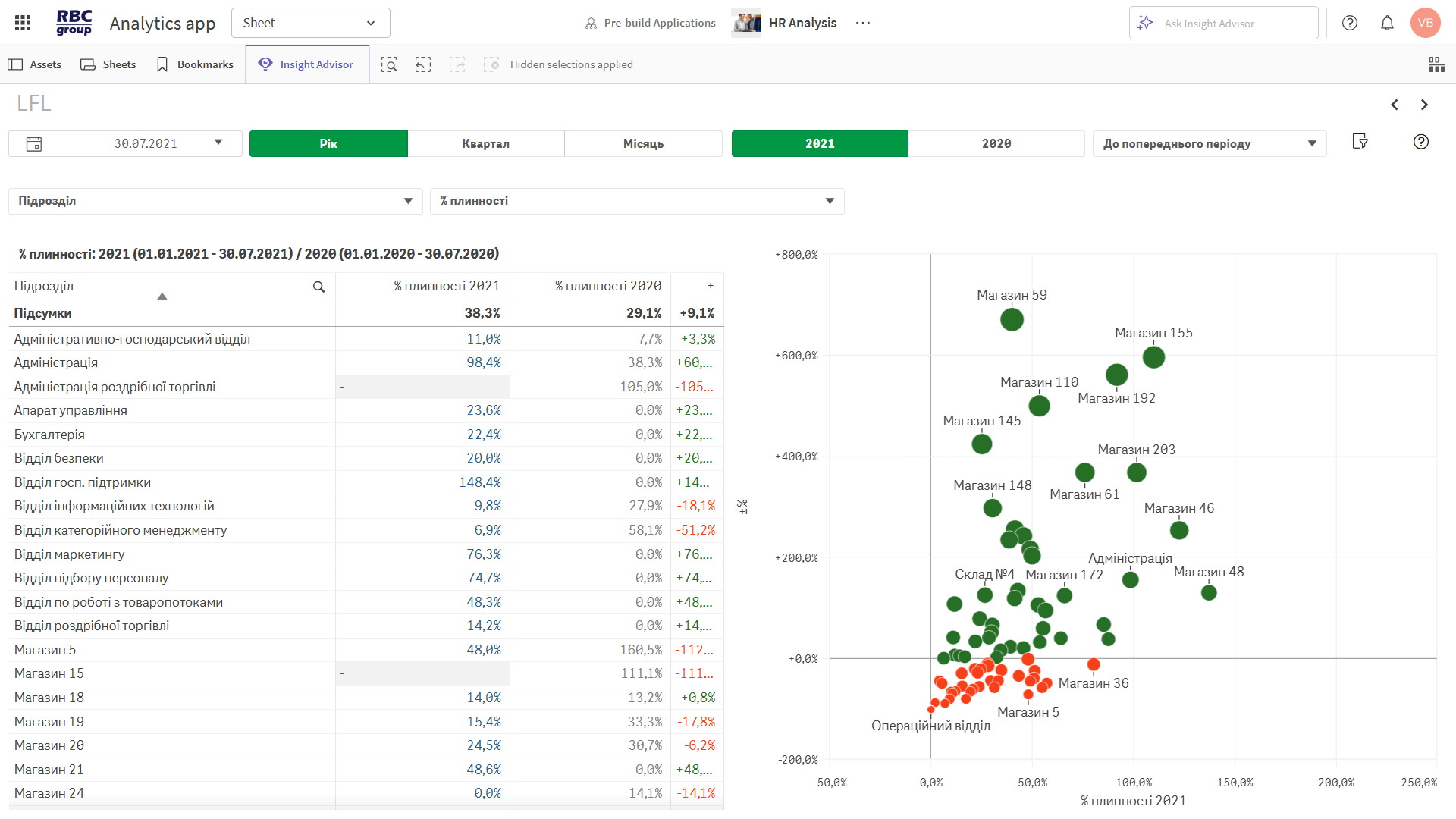Open the % плинності measure dropdown
The height and width of the screenshot is (819, 1456).
coord(637,201)
